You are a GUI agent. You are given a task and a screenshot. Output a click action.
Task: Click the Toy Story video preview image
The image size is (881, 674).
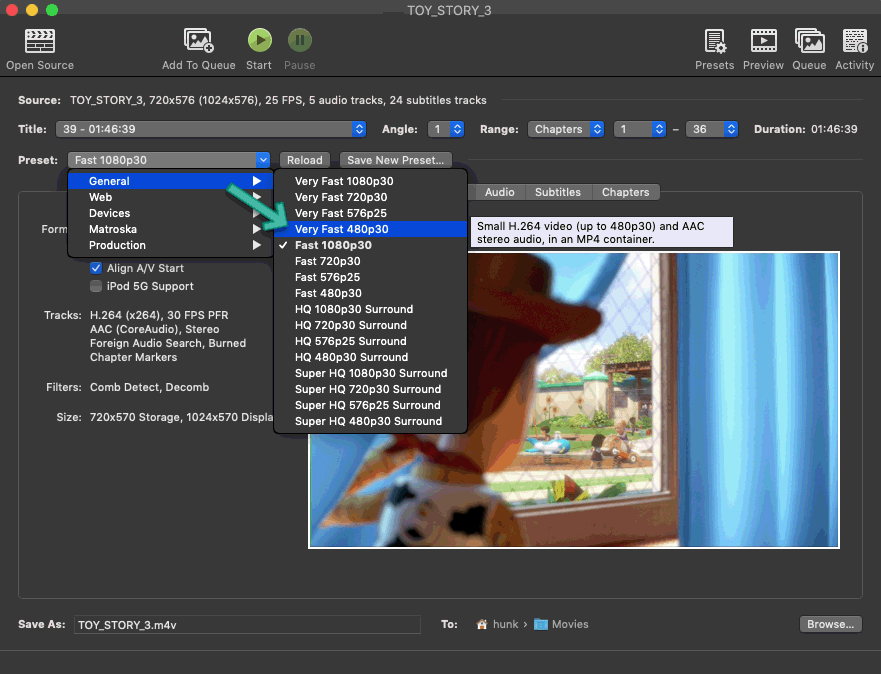[574, 399]
